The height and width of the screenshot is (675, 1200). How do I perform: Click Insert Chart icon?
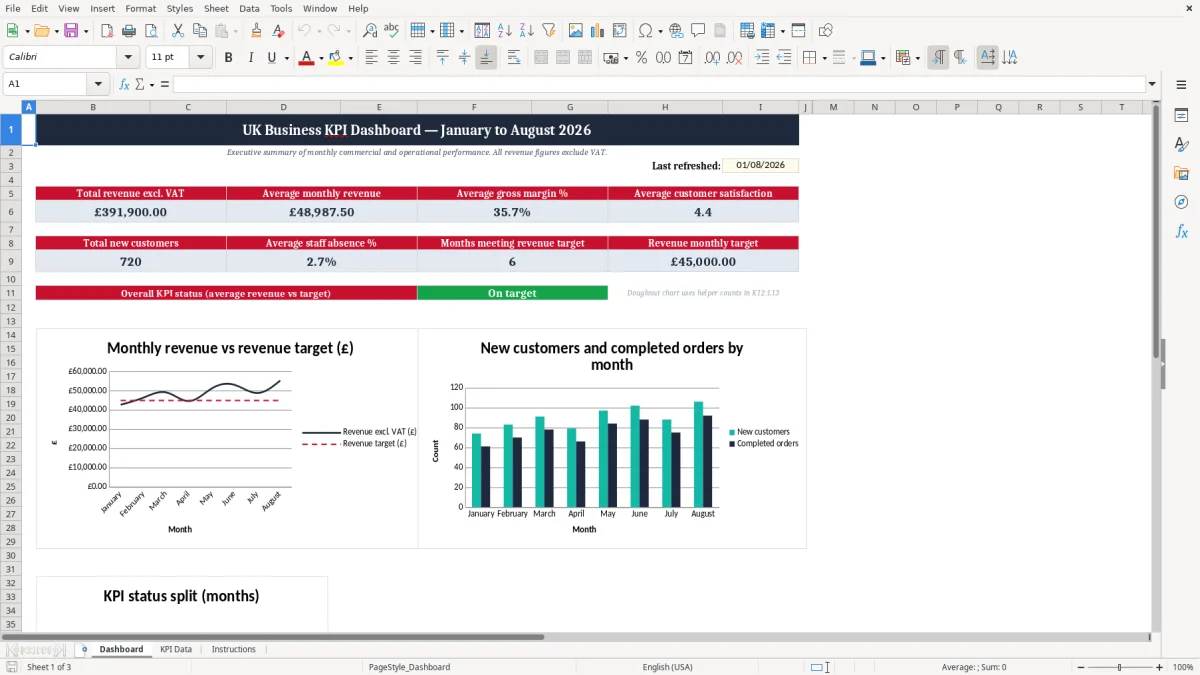[598, 31]
